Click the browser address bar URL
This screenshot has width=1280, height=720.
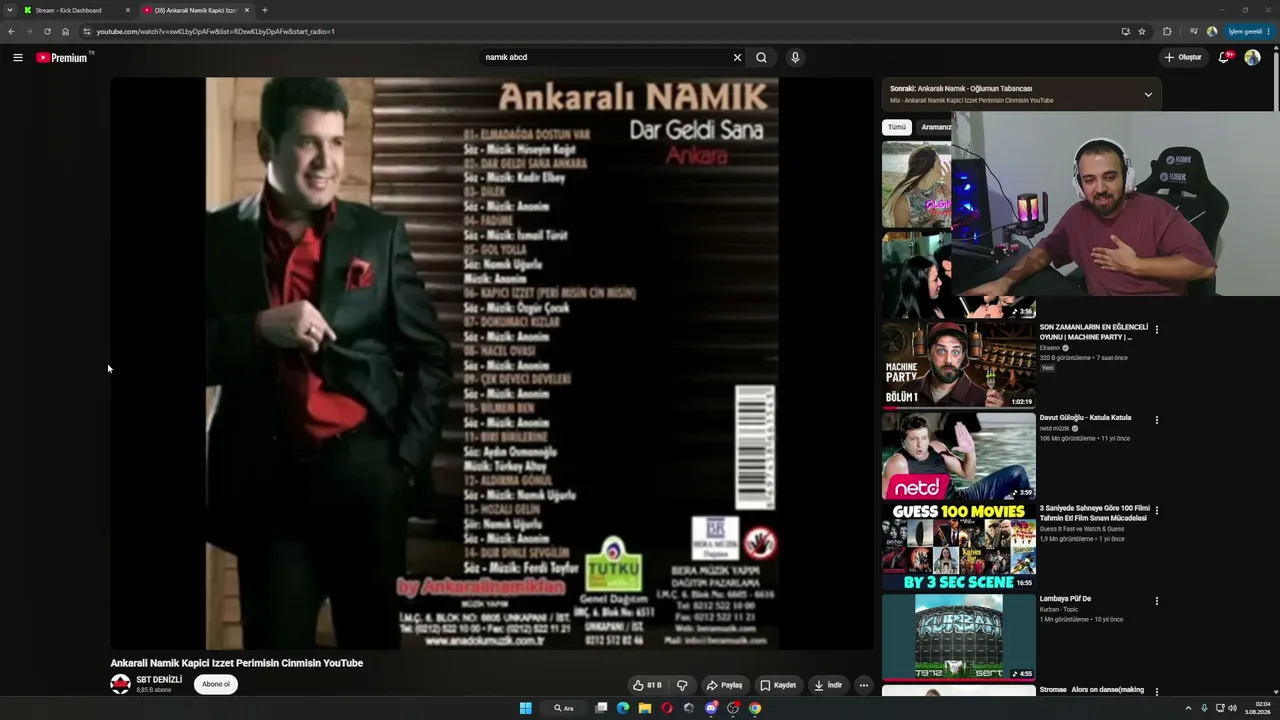point(215,31)
